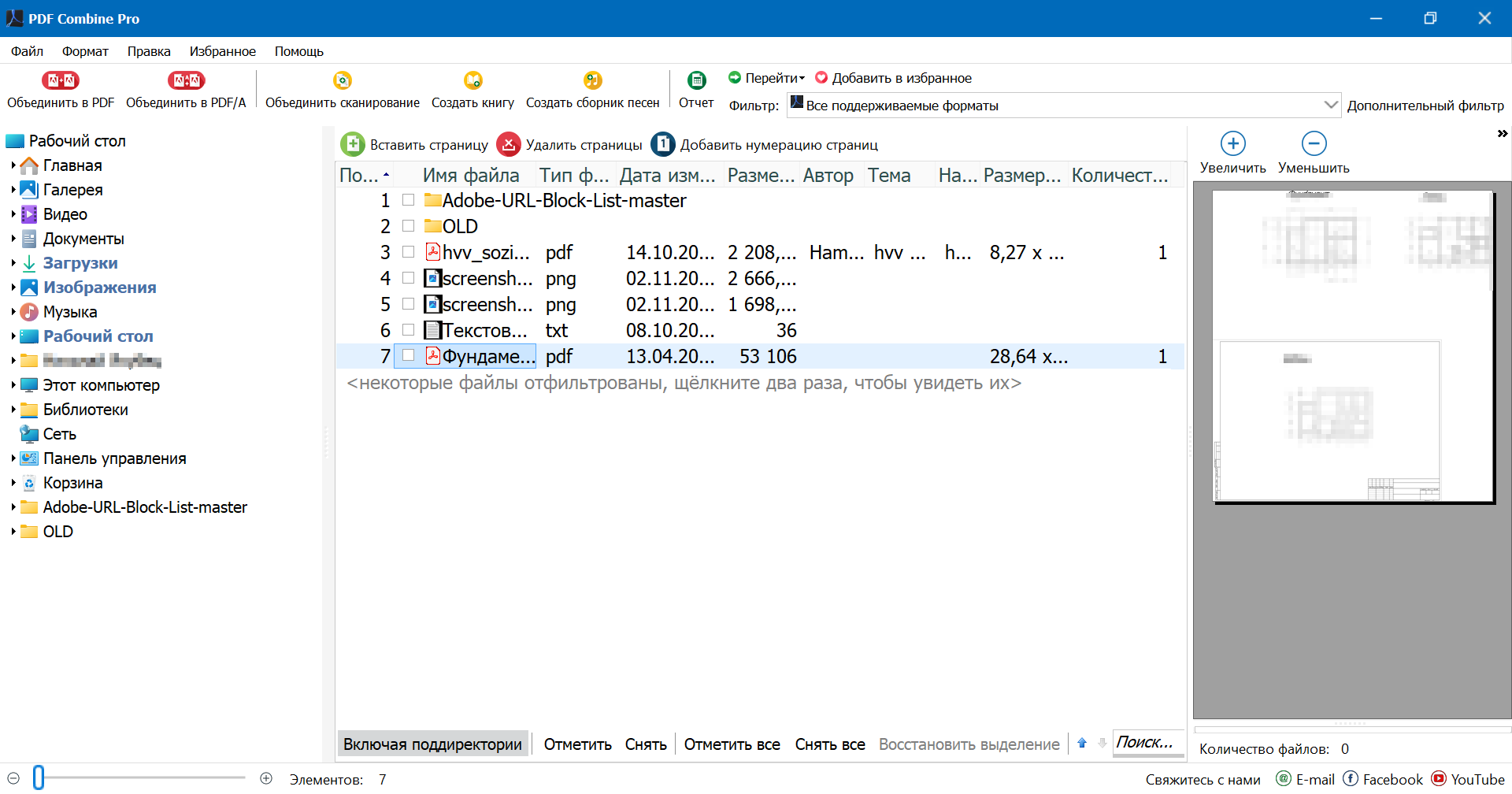Screen dimensions: 1512x794
Task: Click the zoom-in magnifier in status bar
Action: (x=266, y=778)
